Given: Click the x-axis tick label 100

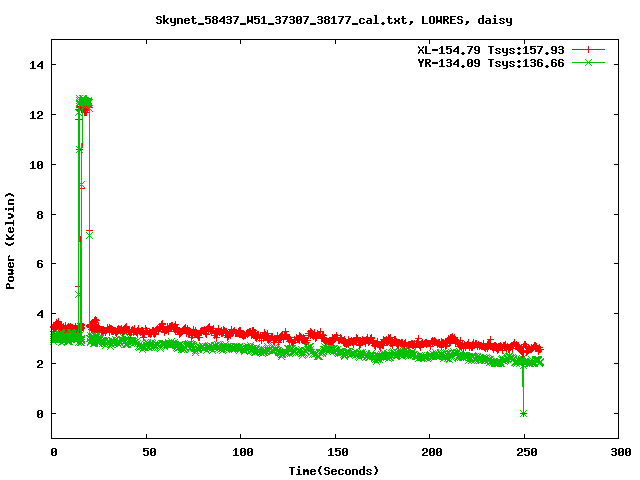Looking at the screenshot, I should click(x=243, y=452).
